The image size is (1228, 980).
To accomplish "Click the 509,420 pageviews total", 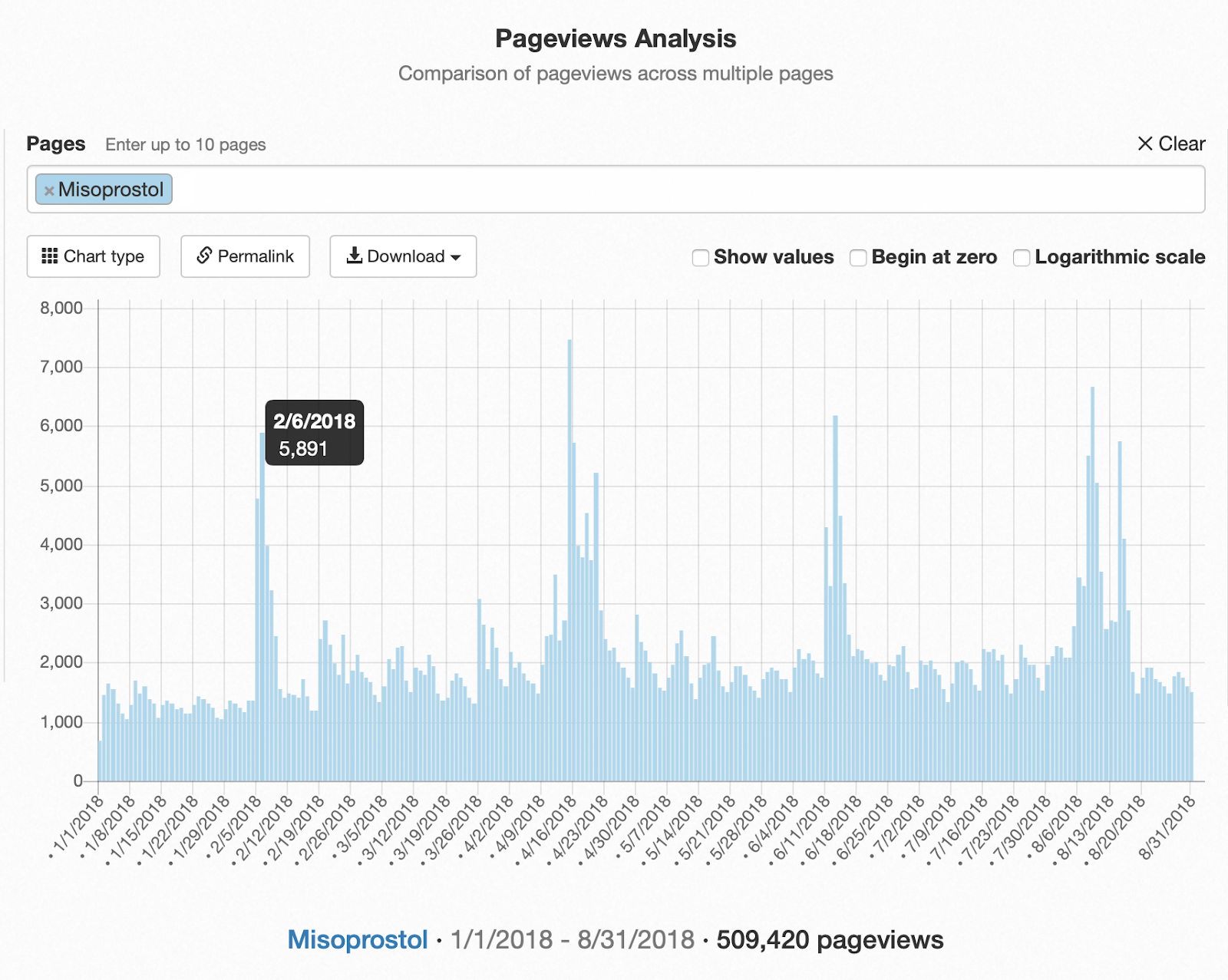I will point(830,939).
